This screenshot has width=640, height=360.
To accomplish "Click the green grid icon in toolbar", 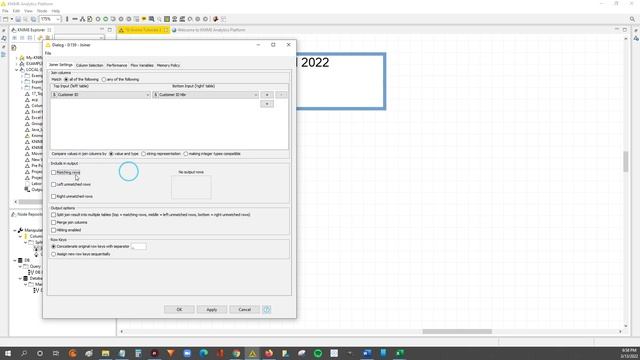I will [x=167, y=19].
